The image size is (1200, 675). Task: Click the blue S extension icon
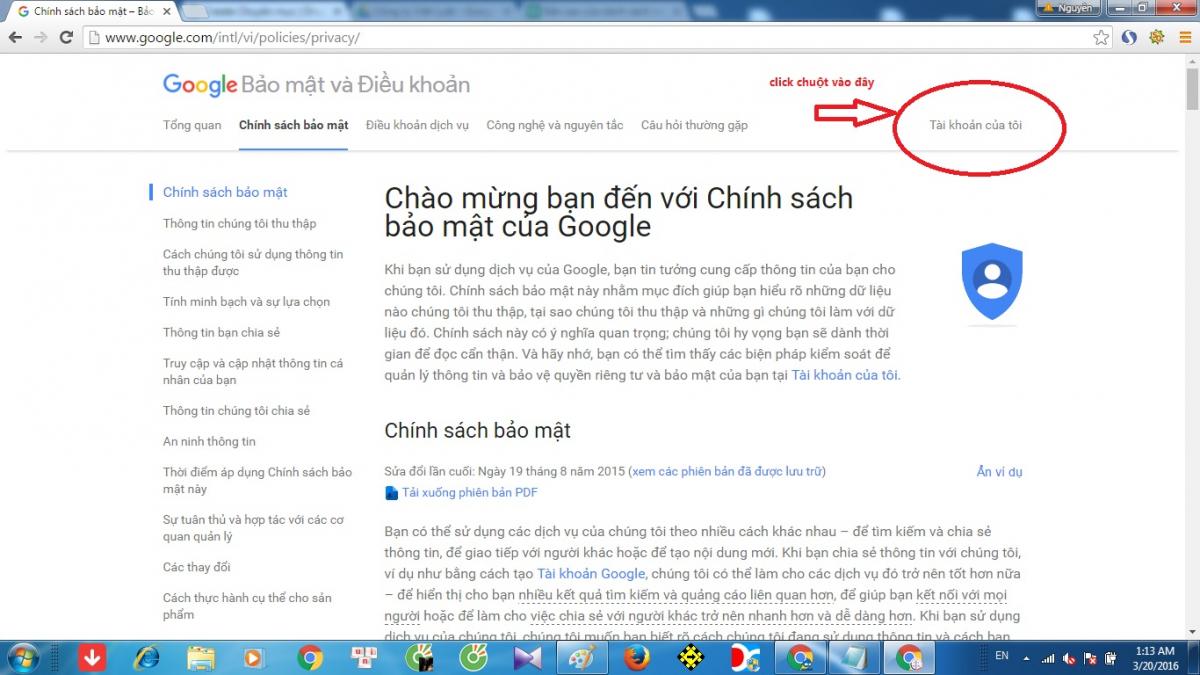click(x=1129, y=36)
